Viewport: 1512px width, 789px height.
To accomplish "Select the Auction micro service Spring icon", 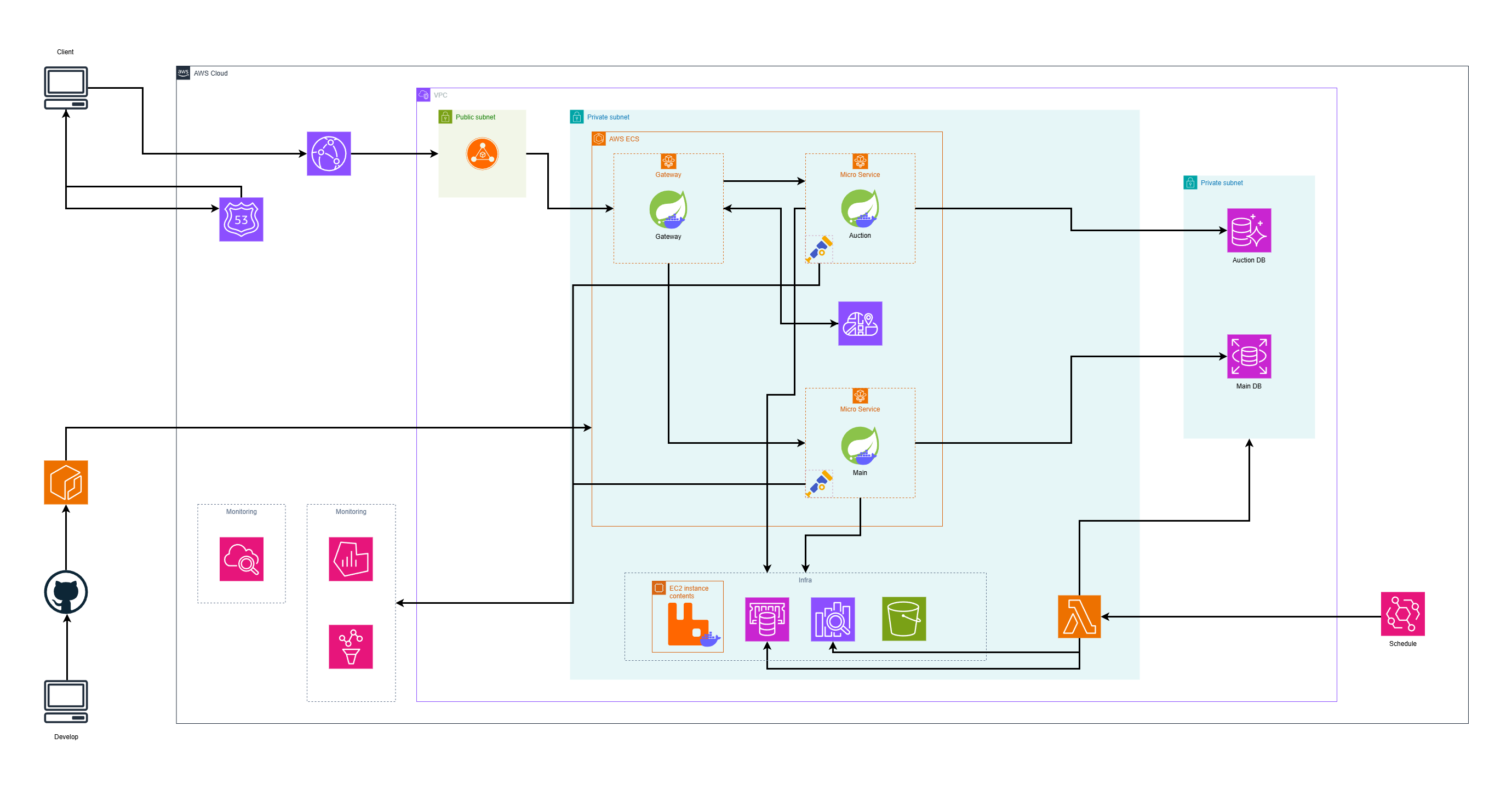I will click(x=860, y=208).
